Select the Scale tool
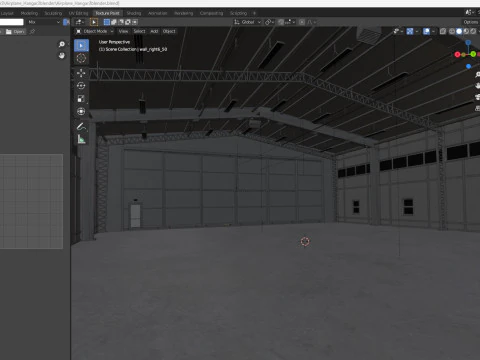 pyautogui.click(x=81, y=98)
